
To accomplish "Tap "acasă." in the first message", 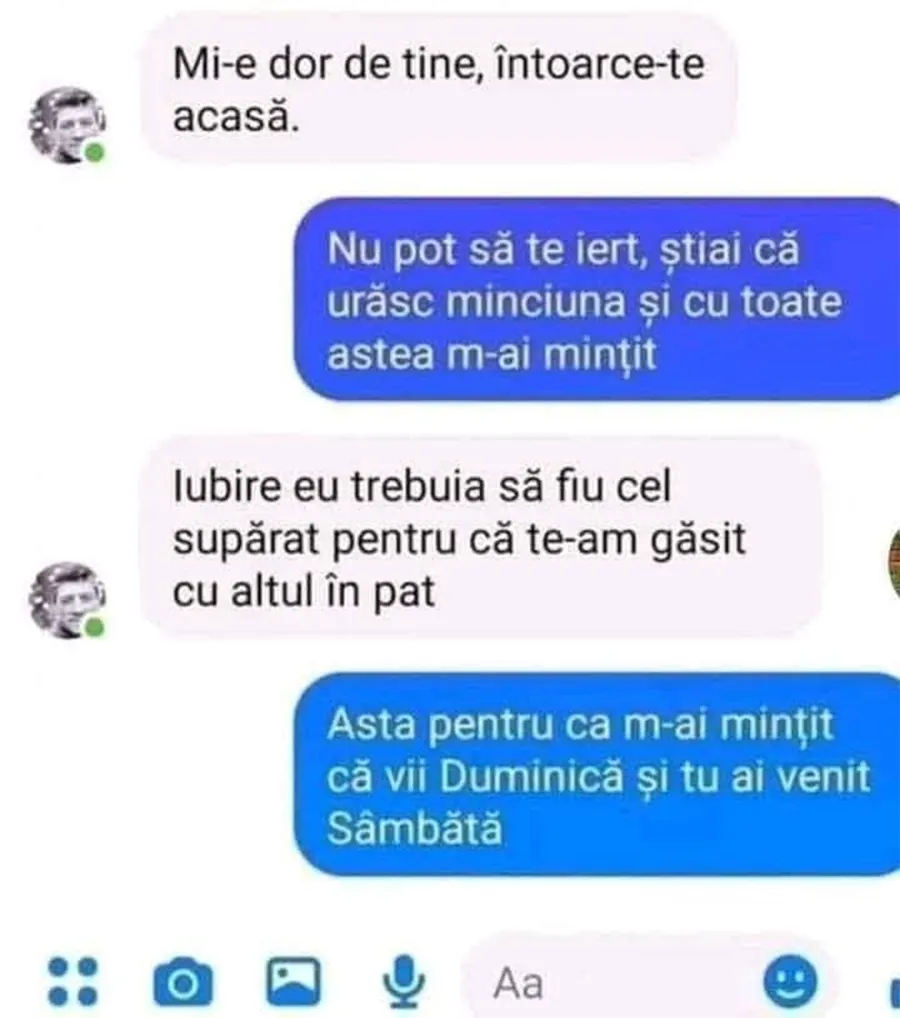I will pyautogui.click(x=236, y=117).
